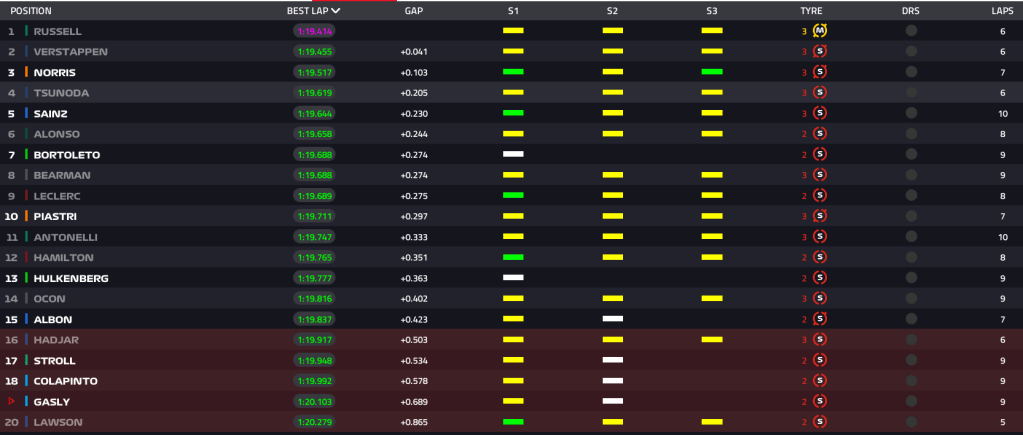Click Lawson's 1:20.279 lap time pill
Screen dimensions: 1023x435
tap(314, 422)
